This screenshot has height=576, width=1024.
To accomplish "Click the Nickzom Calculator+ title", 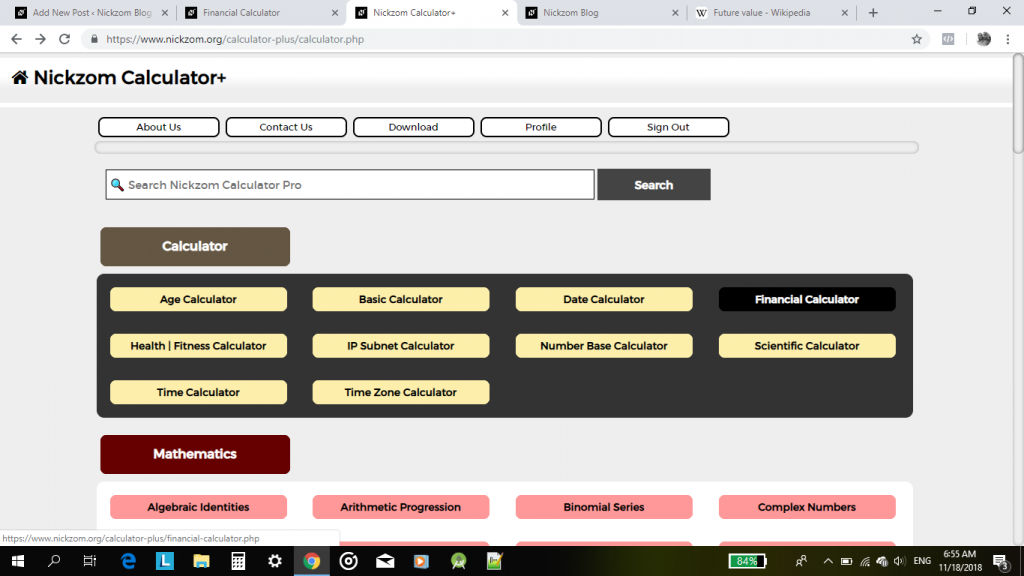I will click(x=129, y=78).
